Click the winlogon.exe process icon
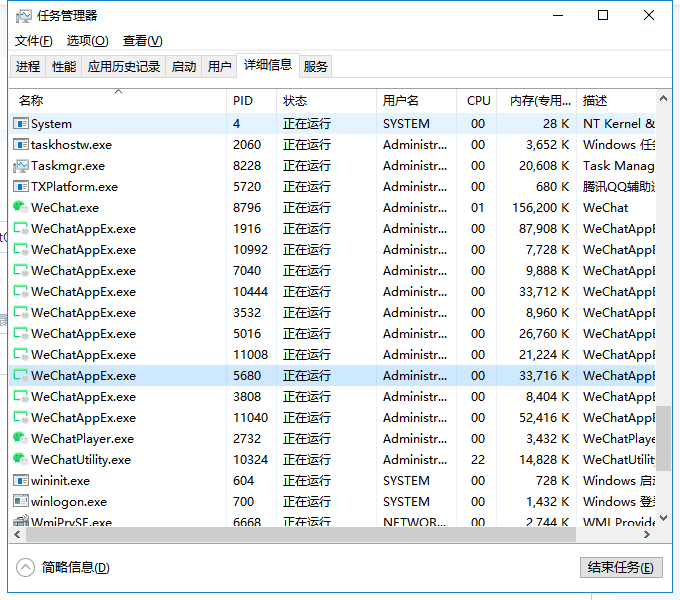This screenshot has height=600, width=680. pyautogui.click(x=20, y=502)
